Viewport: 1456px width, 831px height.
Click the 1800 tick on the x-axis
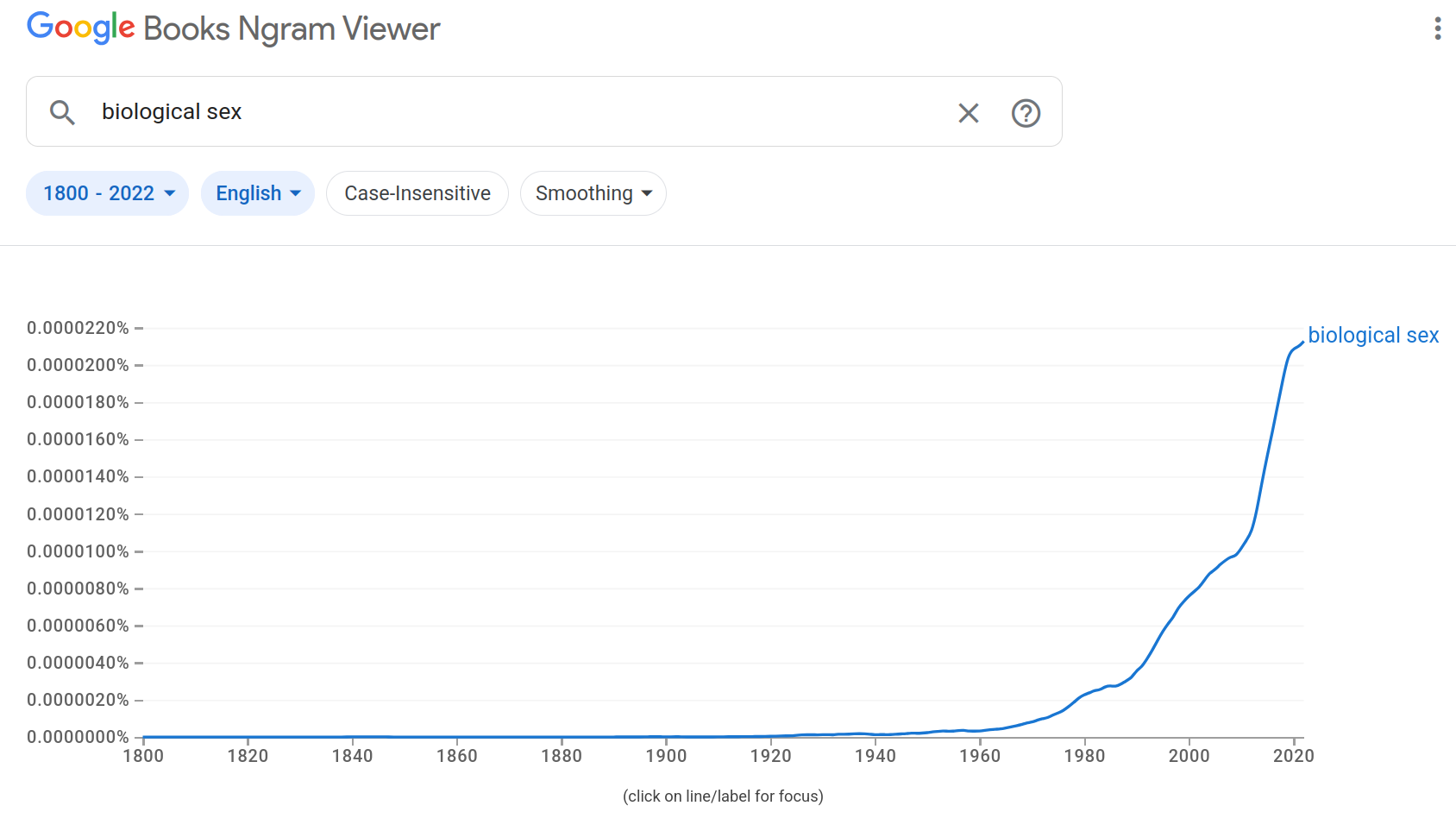(143, 756)
